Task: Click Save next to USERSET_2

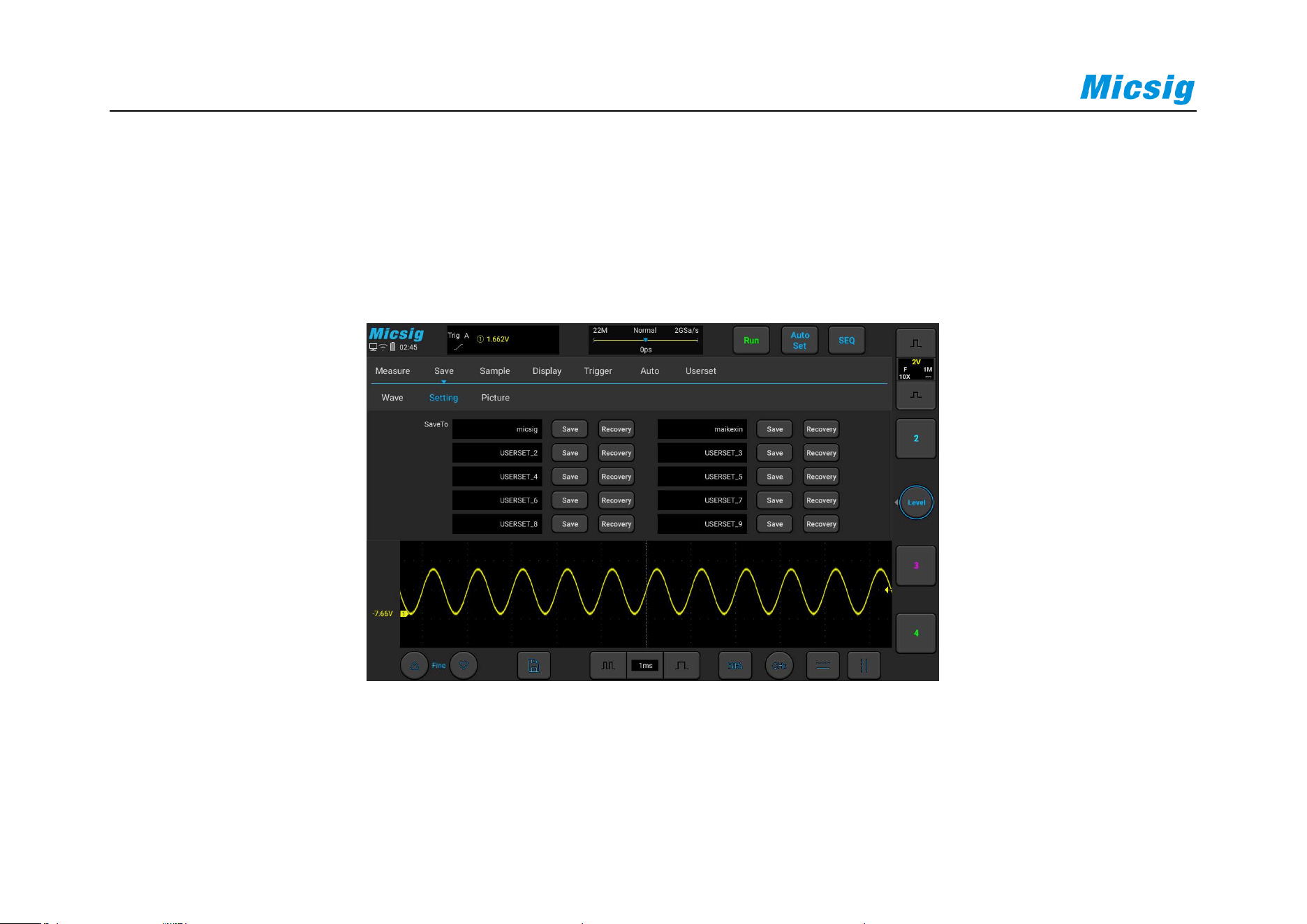Action: point(570,453)
